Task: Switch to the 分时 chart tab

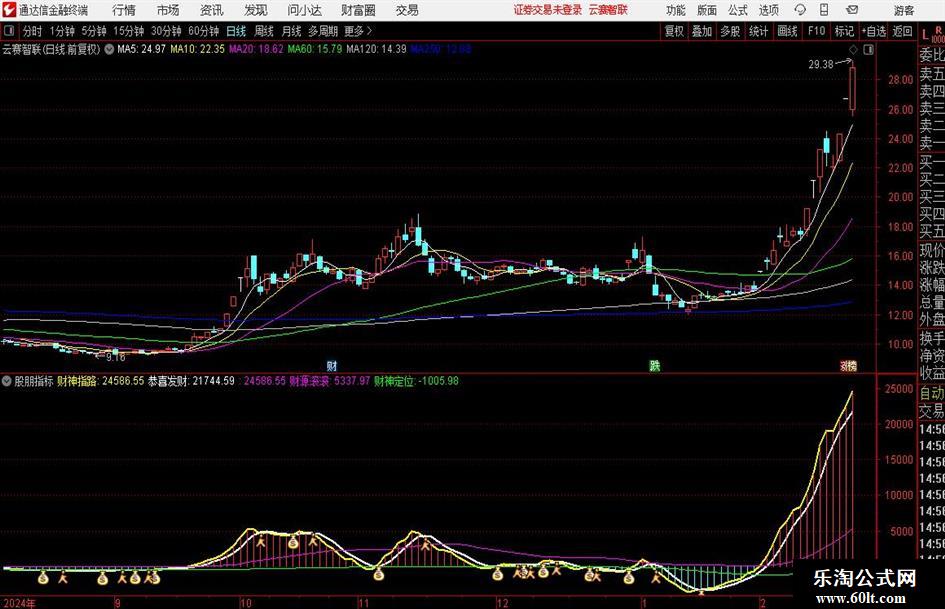Action: click(x=33, y=31)
